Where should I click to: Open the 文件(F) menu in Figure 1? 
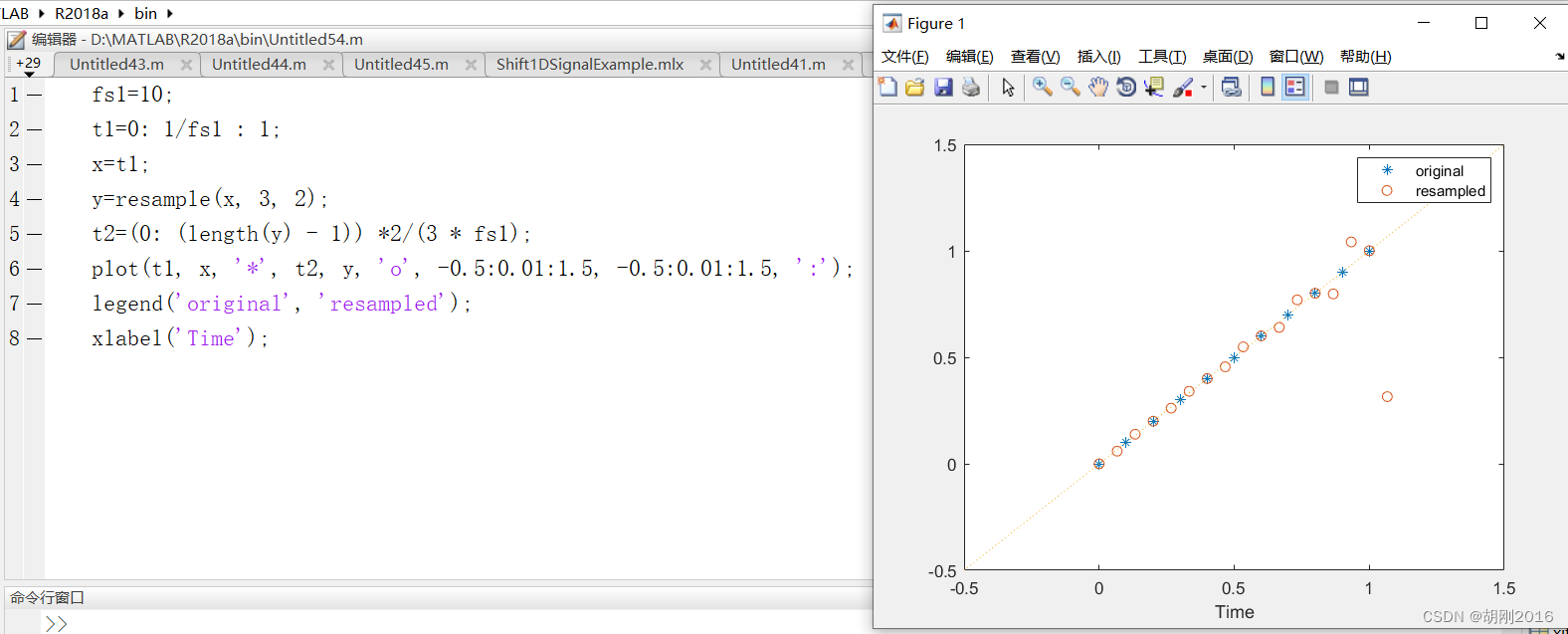(904, 57)
